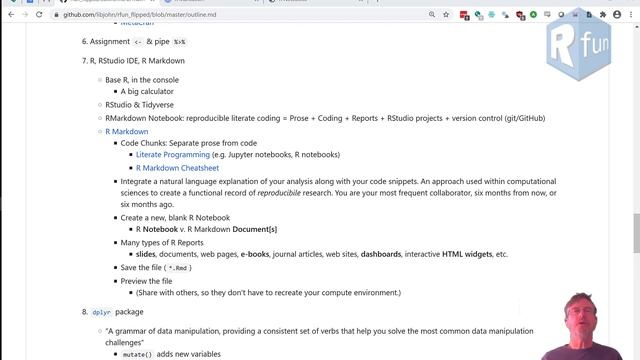Click "RMarkdown Notebook: reproducible literate coding" line
Image resolution: width=640 pixels, height=360 pixels.
click(x=325, y=118)
